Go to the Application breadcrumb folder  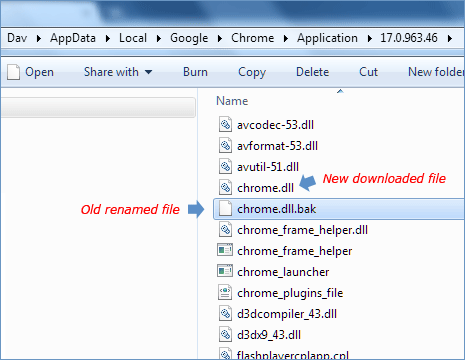[x=327, y=38]
